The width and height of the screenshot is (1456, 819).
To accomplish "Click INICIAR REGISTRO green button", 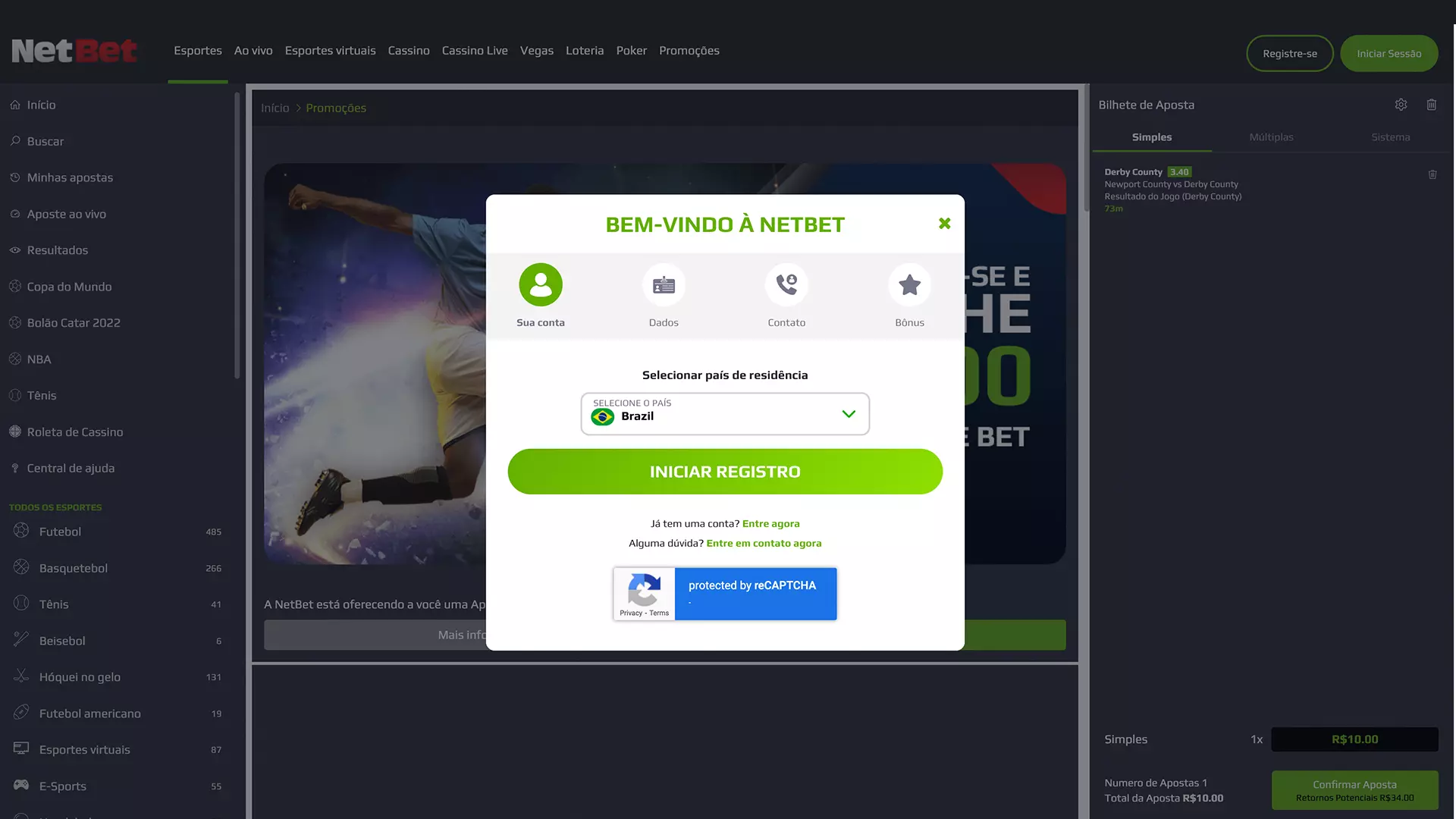I will 725,471.
